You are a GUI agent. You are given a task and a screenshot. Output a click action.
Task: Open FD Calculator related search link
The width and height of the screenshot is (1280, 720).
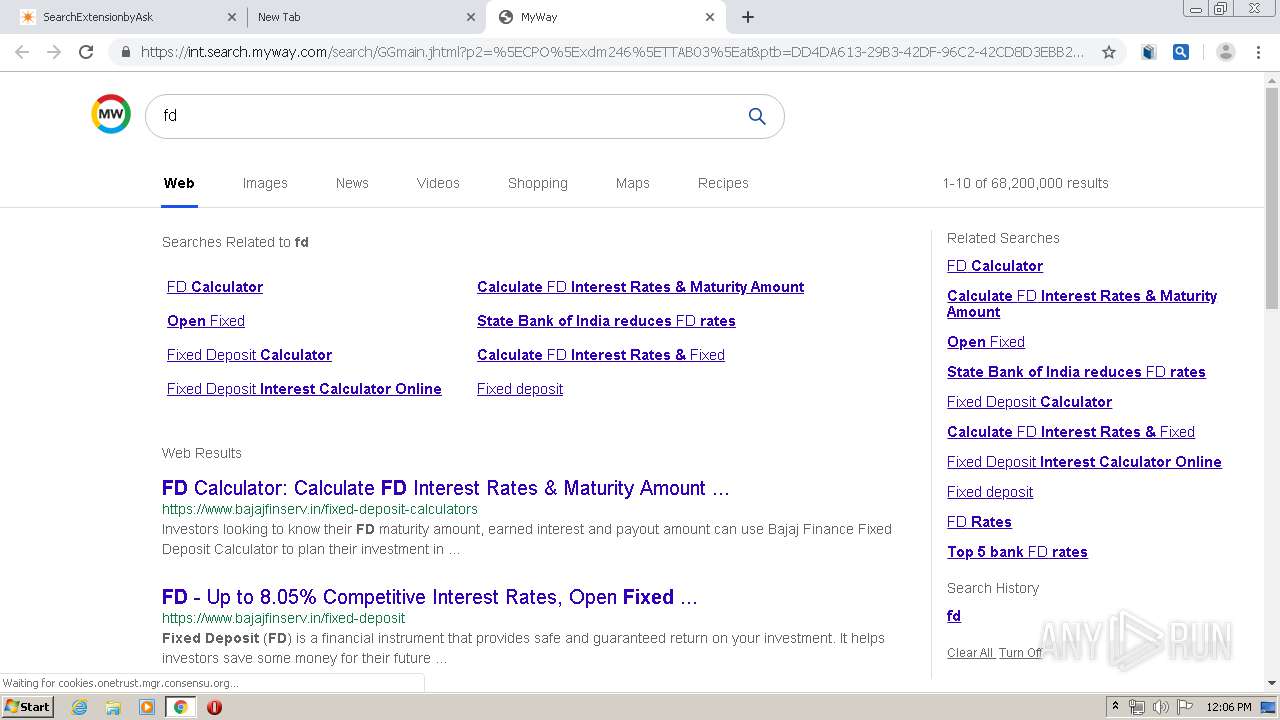click(x=215, y=287)
